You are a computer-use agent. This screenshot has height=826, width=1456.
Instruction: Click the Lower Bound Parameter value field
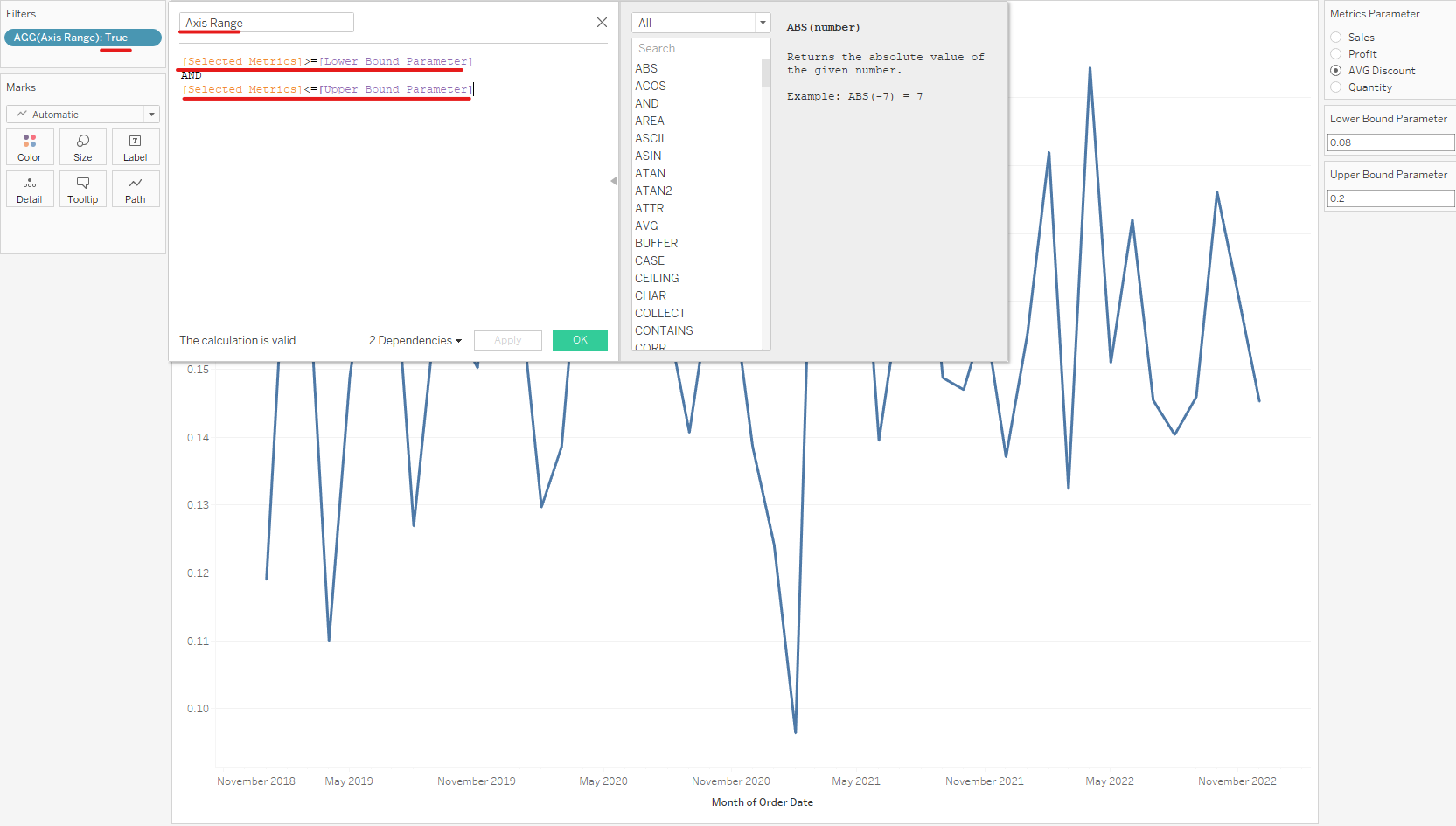tap(1390, 142)
